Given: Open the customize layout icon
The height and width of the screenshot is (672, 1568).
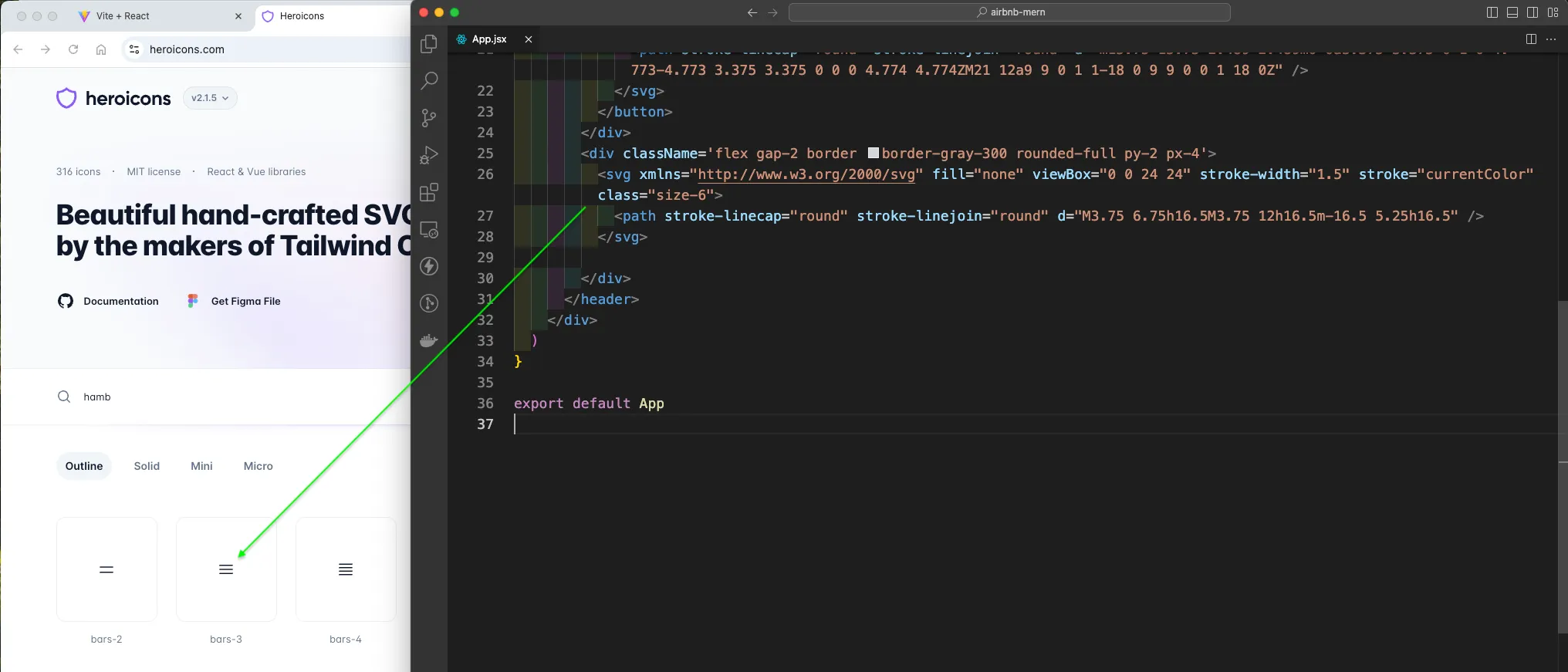Looking at the screenshot, I should tap(1553, 12).
